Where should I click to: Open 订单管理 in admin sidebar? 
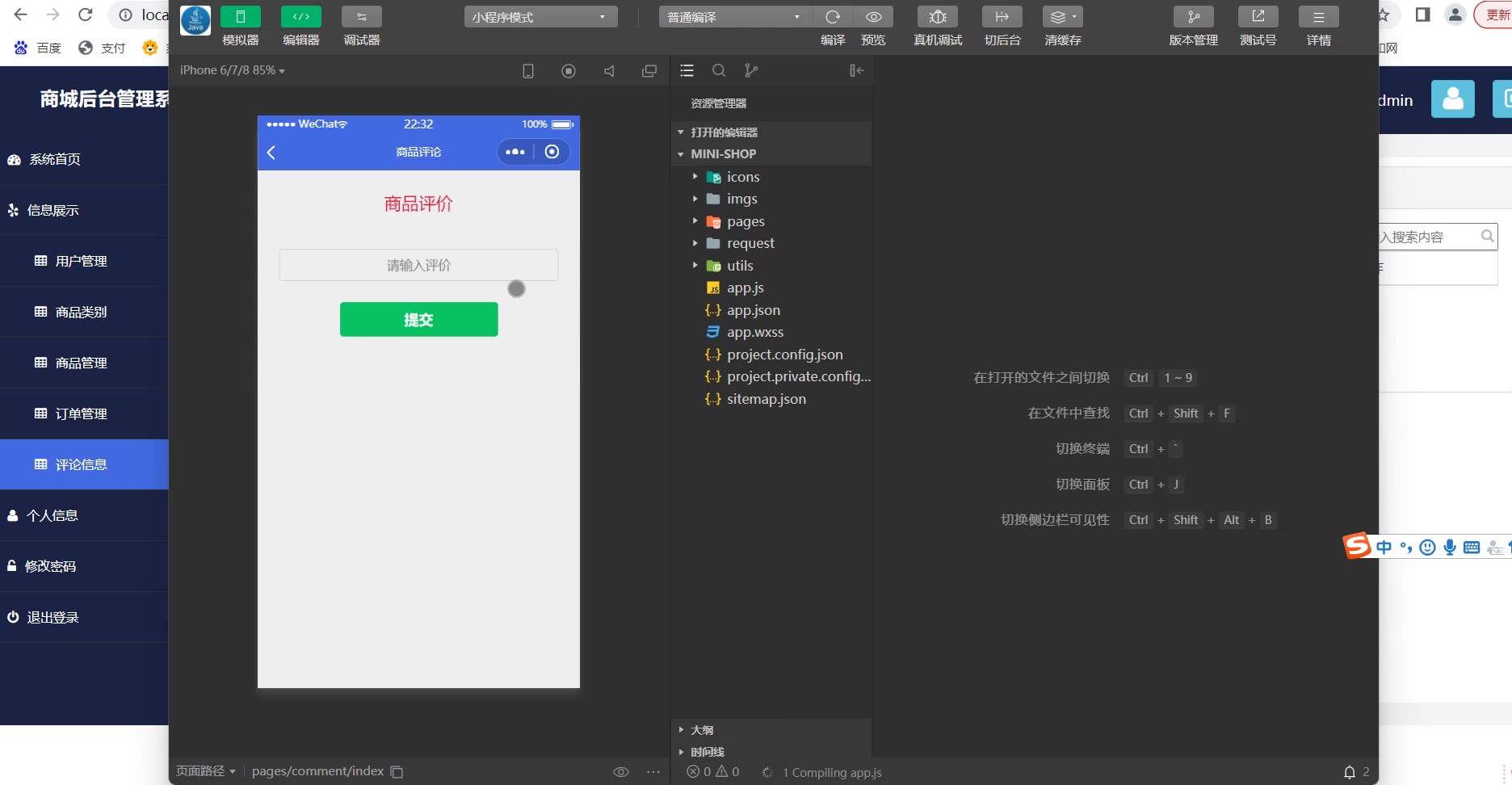[x=84, y=413]
